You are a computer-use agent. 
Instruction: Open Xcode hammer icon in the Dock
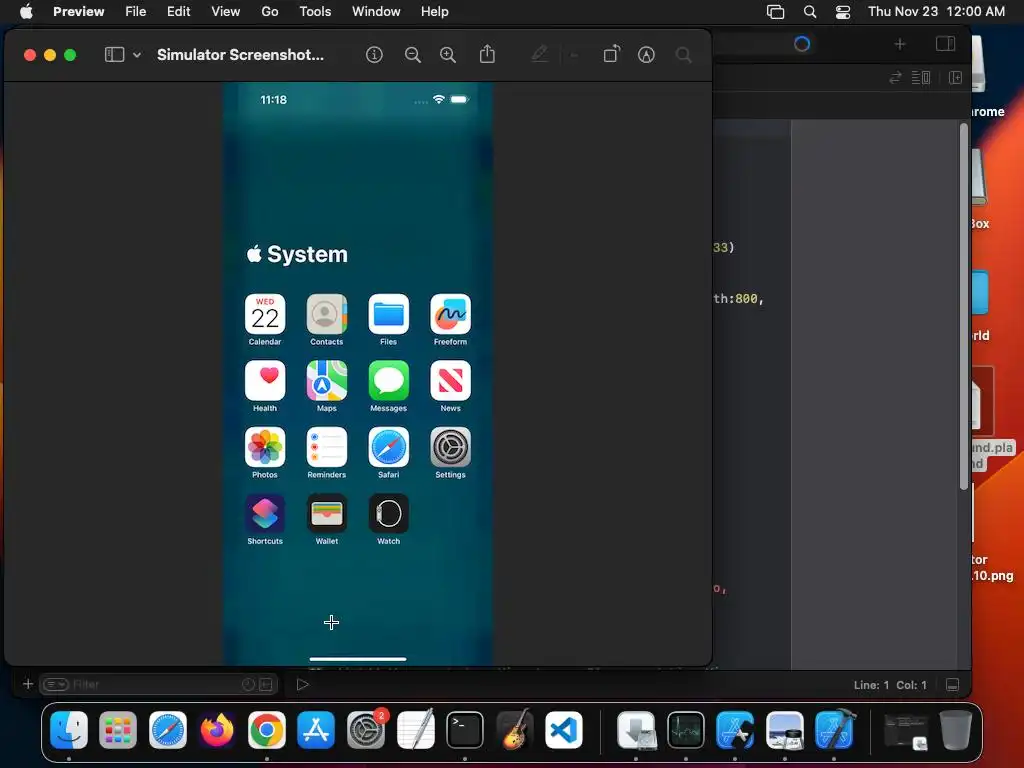pyautogui.click(x=835, y=730)
